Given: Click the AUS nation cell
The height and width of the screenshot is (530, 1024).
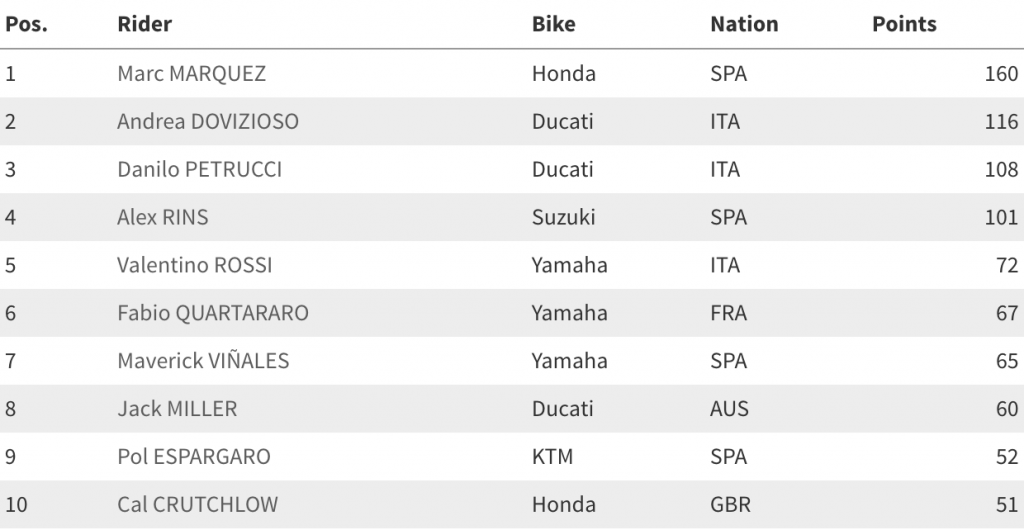Looking at the screenshot, I should tap(729, 410).
